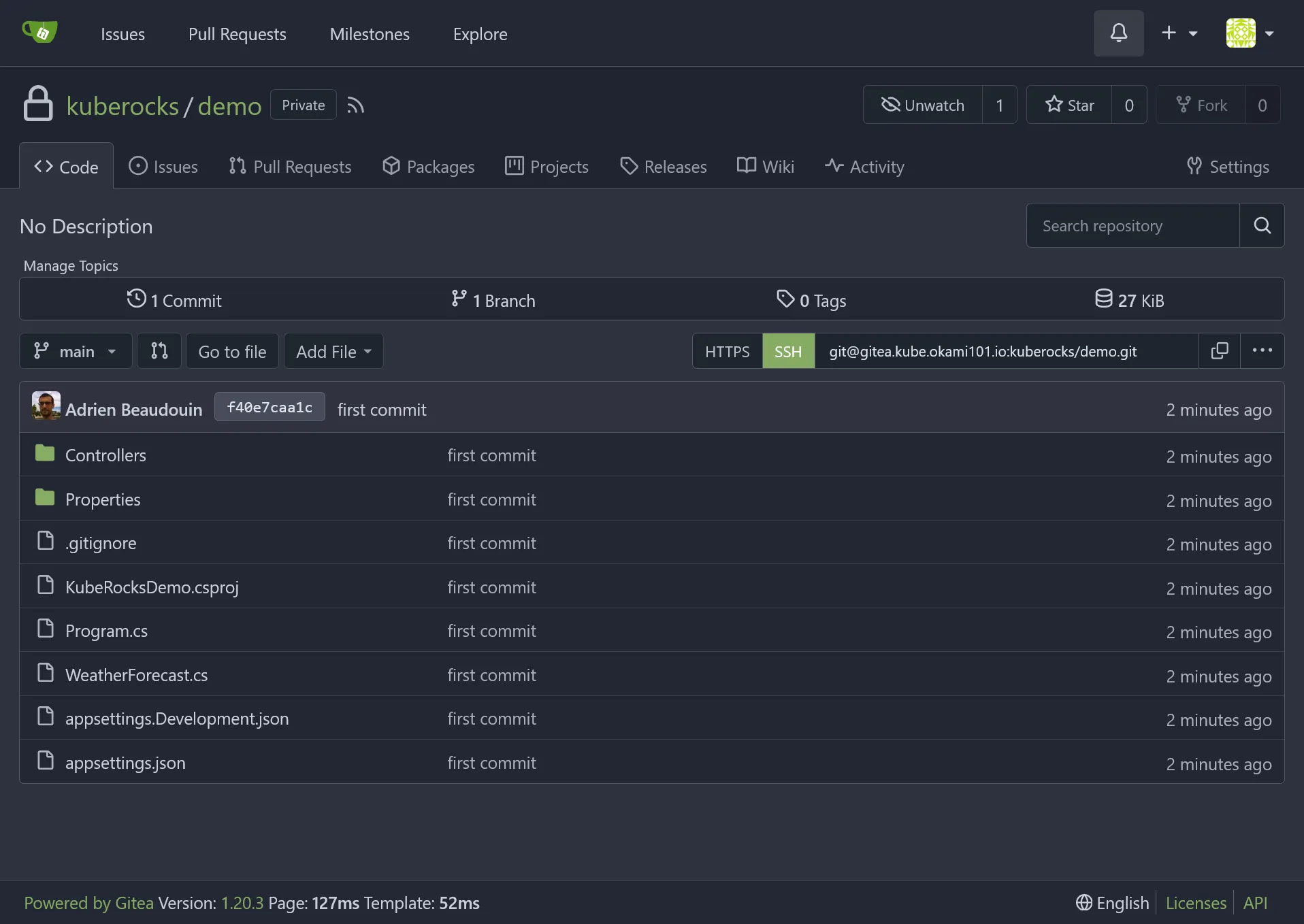
Task: Star the demo repository
Action: point(1069,105)
